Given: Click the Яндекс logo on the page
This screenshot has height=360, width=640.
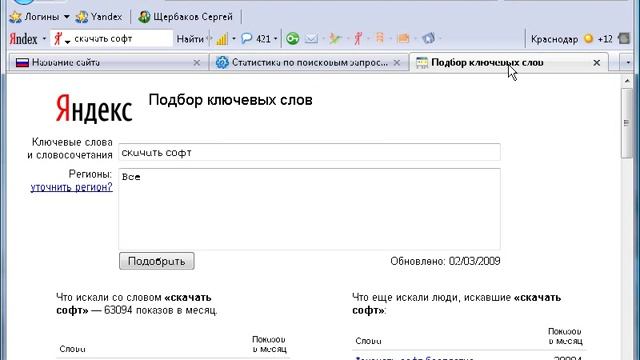Looking at the screenshot, I should [x=93, y=109].
